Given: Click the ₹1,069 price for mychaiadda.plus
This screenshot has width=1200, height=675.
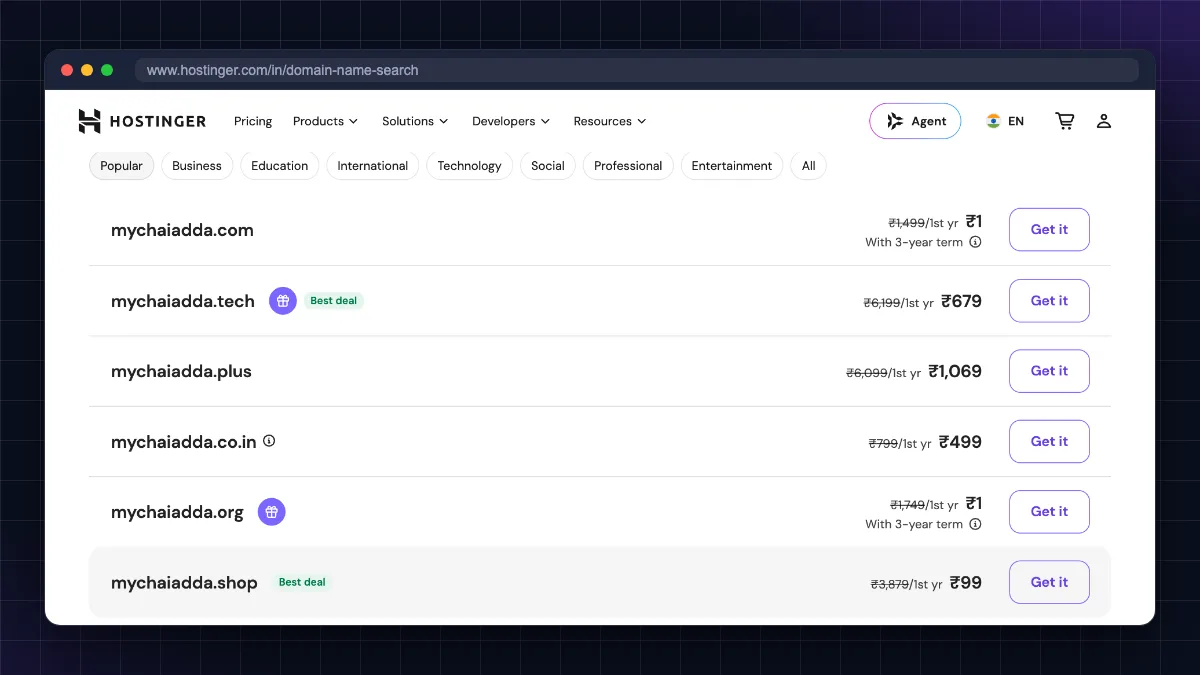Looking at the screenshot, I should (x=955, y=371).
